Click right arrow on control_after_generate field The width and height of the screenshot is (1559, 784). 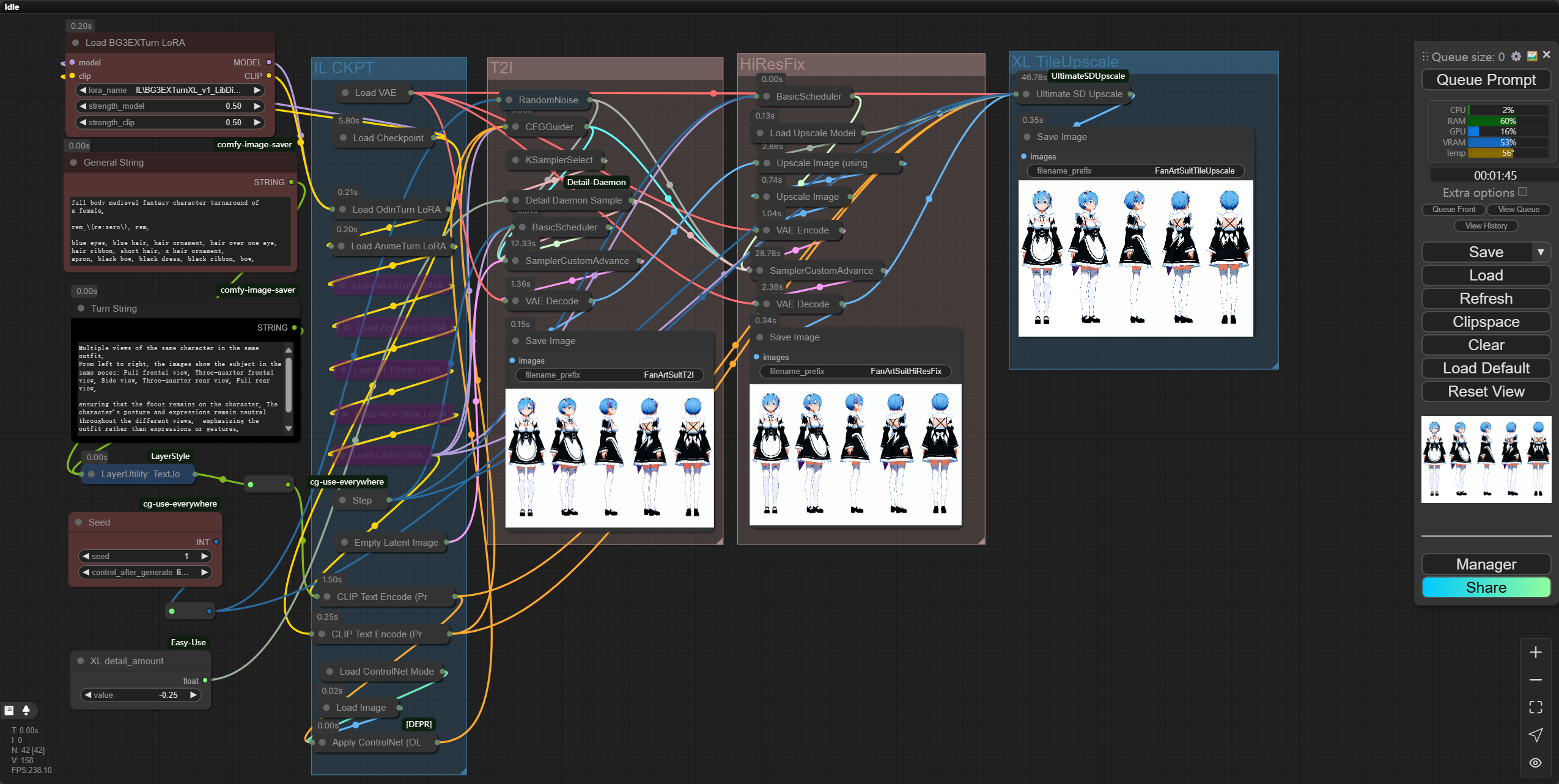[205, 572]
